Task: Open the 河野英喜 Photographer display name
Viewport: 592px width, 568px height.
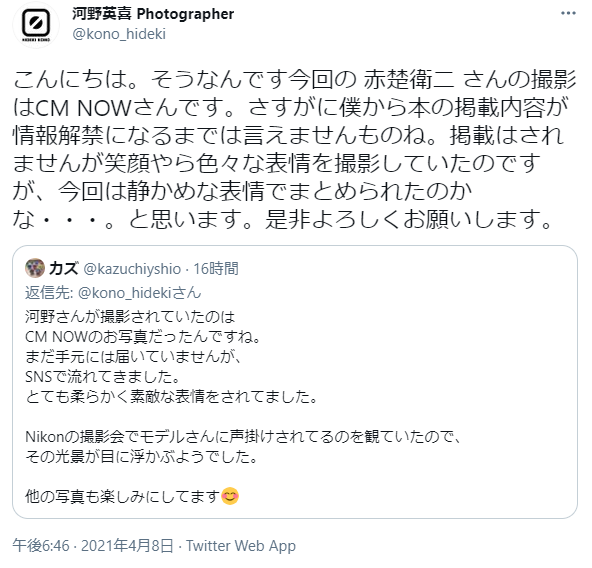Action: pyautogui.click(x=153, y=14)
